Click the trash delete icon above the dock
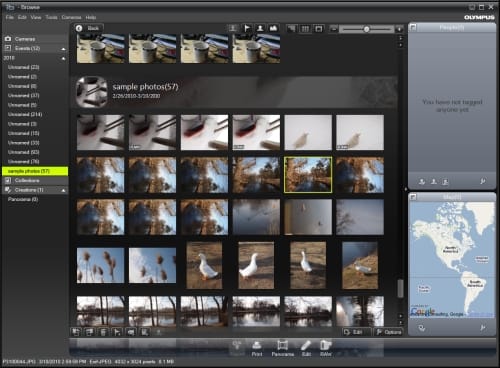This screenshot has height=368, width=500. 103,332
